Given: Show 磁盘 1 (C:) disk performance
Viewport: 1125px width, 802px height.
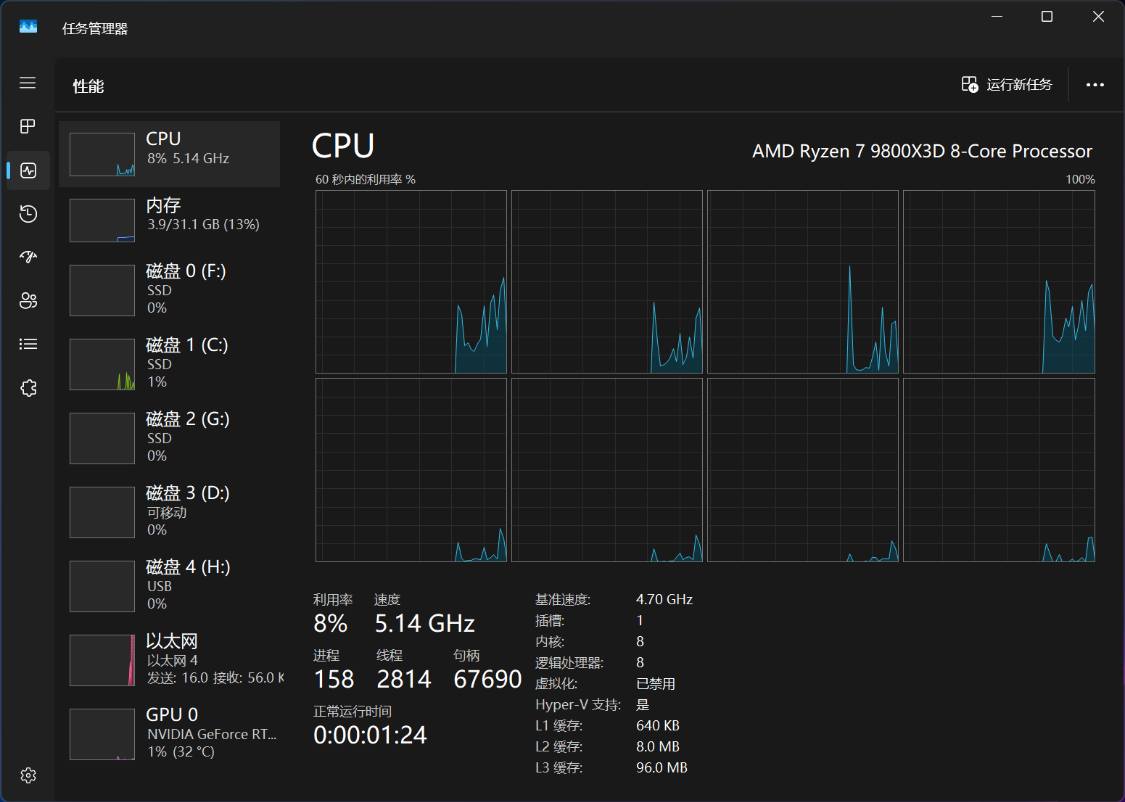Looking at the screenshot, I should click(x=169, y=364).
